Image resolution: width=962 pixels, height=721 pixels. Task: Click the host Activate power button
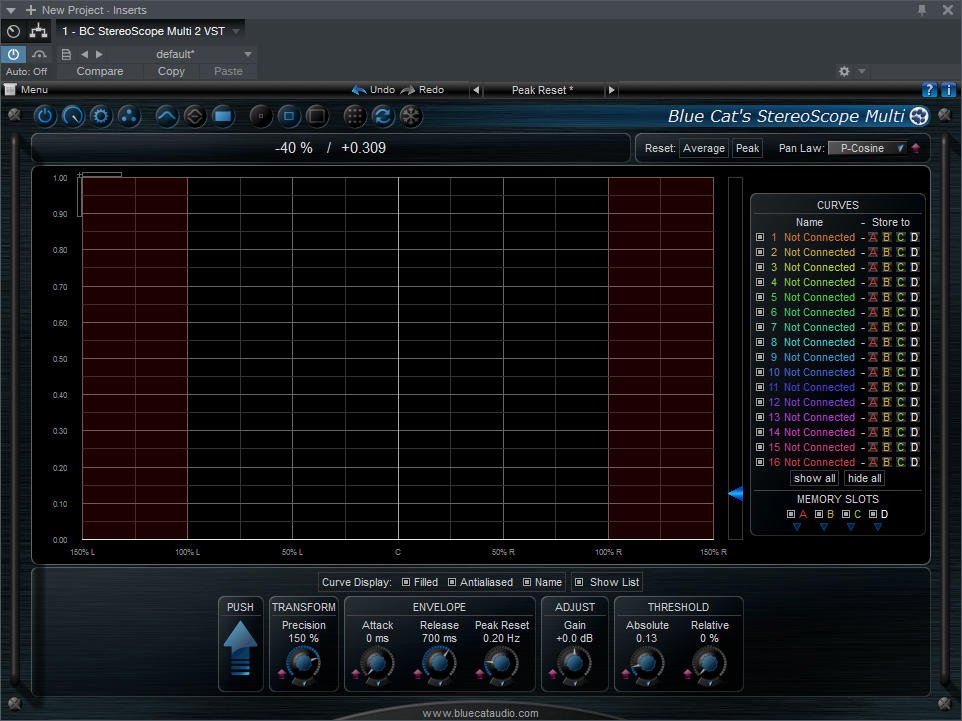pyautogui.click(x=13, y=54)
